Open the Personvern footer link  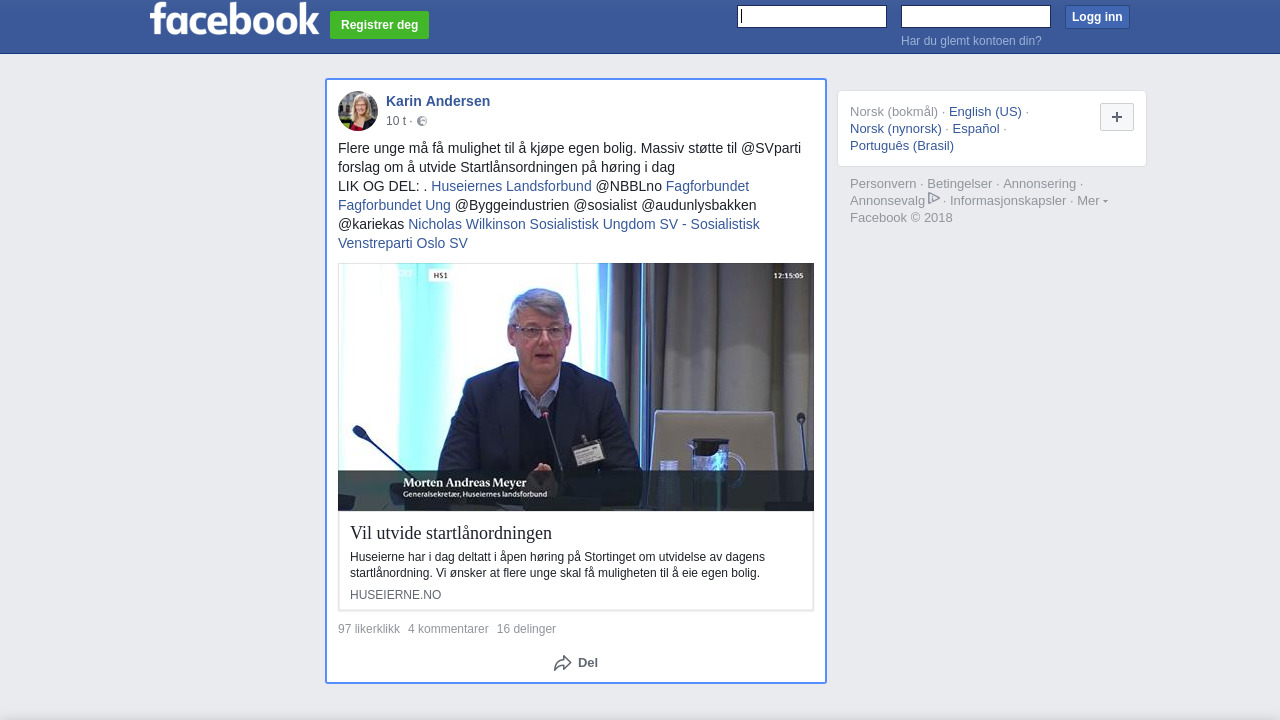[x=883, y=184]
